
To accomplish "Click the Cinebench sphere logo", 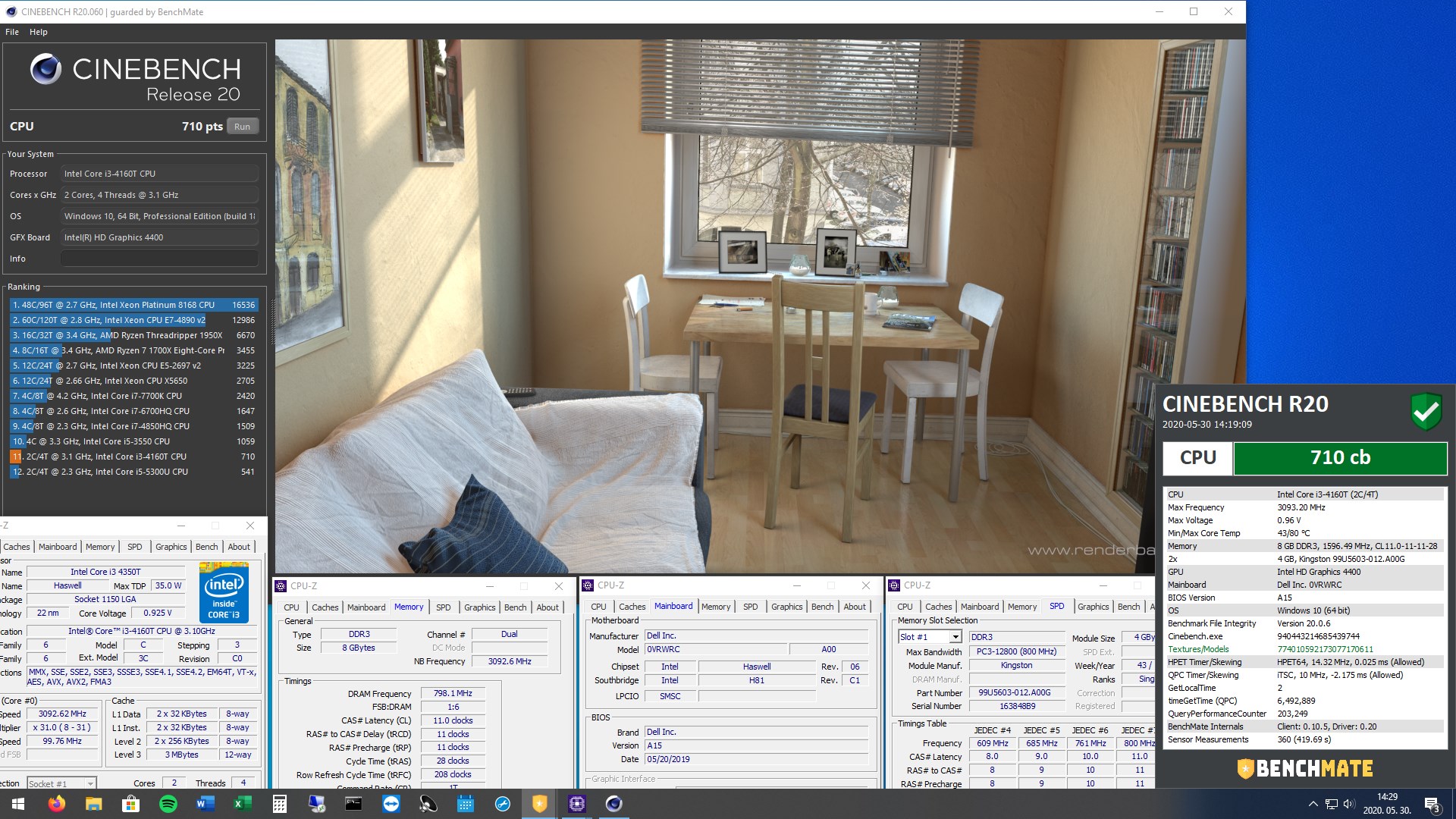I will (x=45, y=69).
